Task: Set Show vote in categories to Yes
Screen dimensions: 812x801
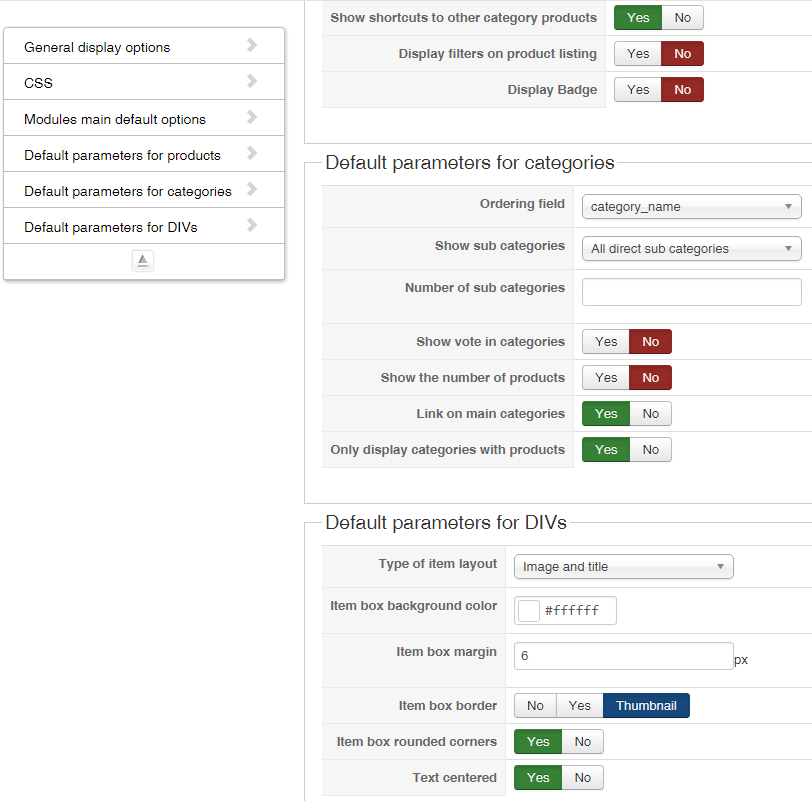Action: tap(606, 342)
